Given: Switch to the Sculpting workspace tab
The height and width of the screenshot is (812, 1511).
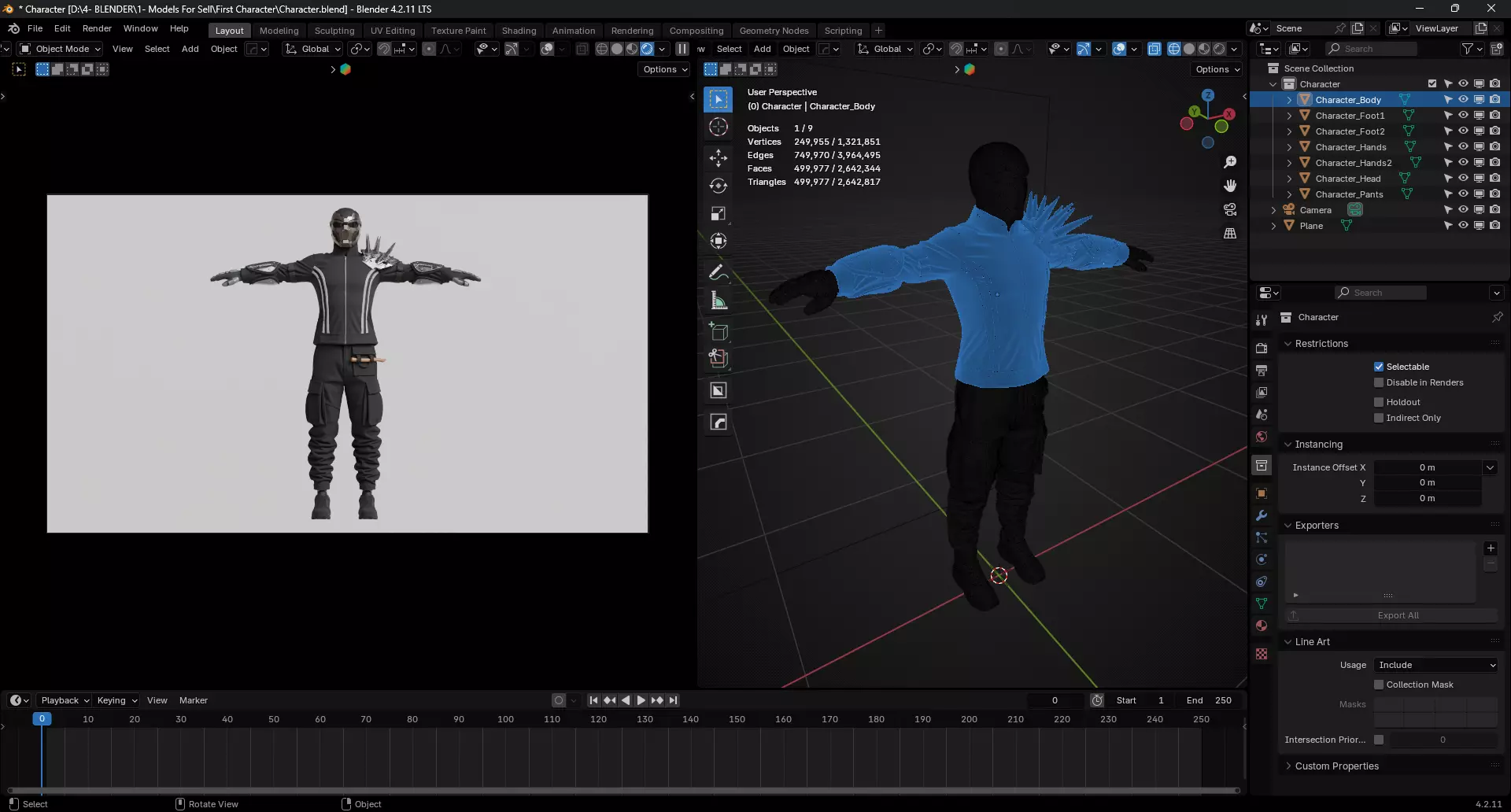Looking at the screenshot, I should click(x=334, y=31).
